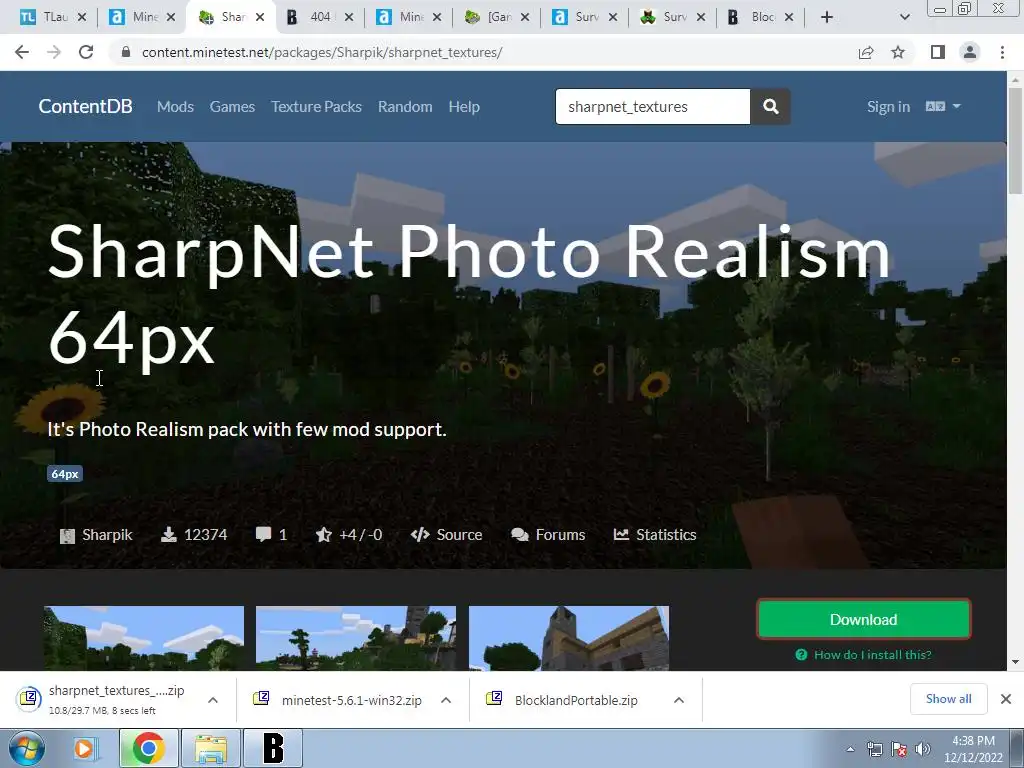The image size is (1024, 768).
Task: Open the reviews comment count
Action: (x=271, y=535)
